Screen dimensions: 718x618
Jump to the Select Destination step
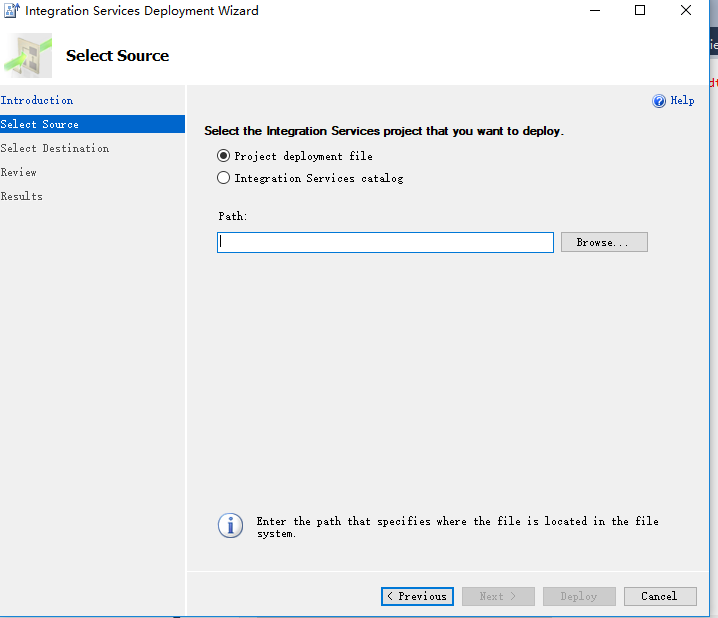[x=55, y=148]
